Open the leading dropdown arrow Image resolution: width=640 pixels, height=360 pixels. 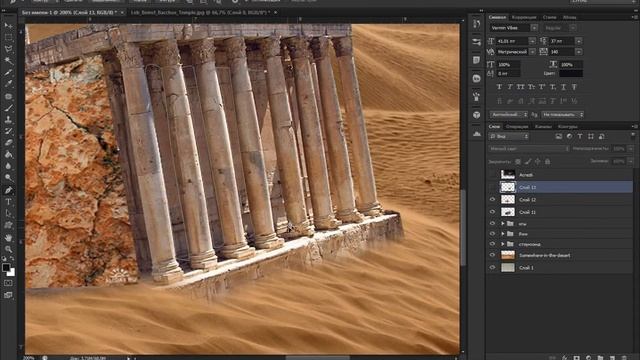tap(578, 41)
